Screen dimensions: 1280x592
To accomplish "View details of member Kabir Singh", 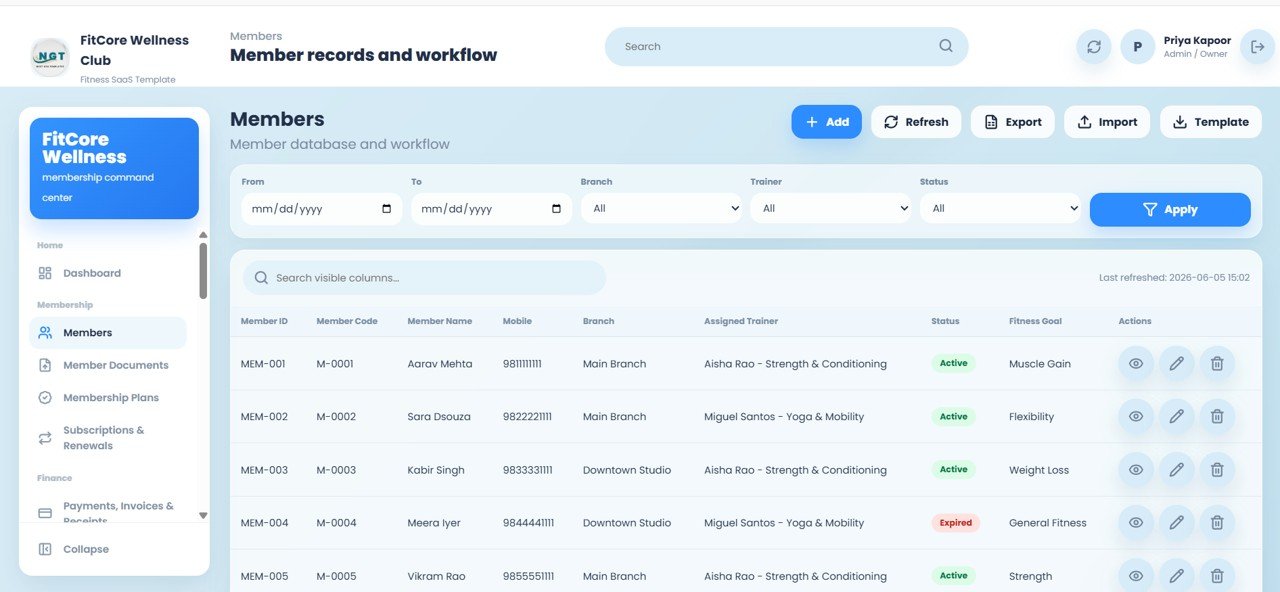I will (1136, 470).
